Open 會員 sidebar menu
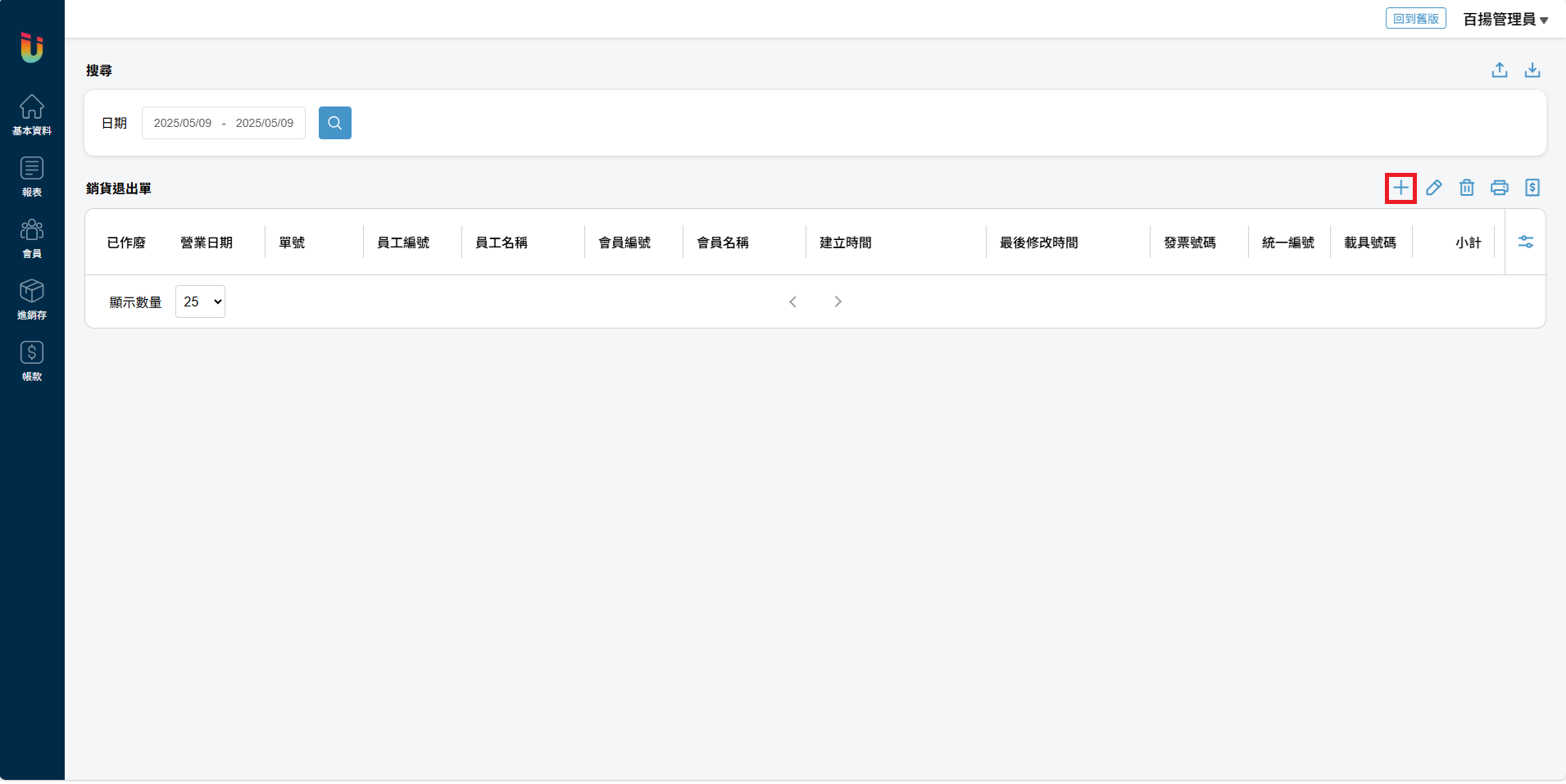 click(32, 238)
